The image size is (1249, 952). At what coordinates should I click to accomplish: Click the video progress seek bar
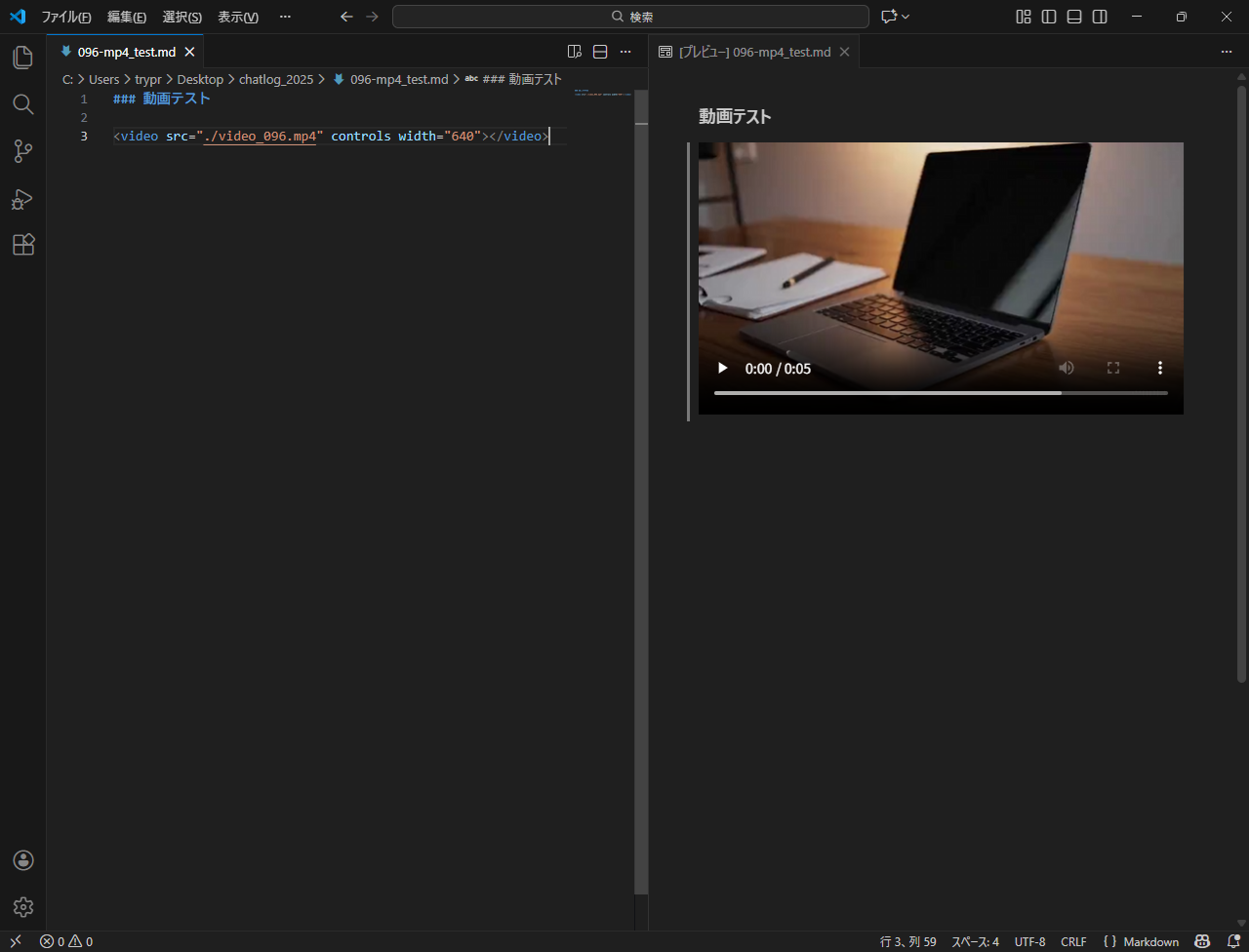941,393
